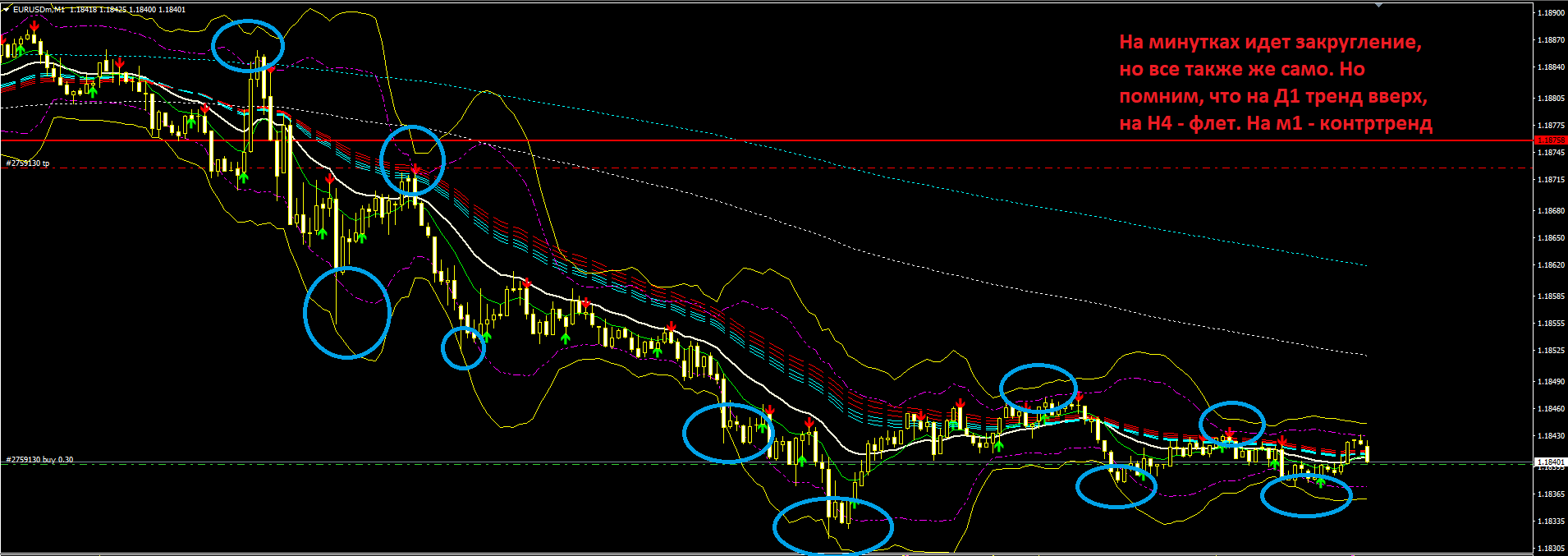Click the 1.18650 price scale label

pos(1551,238)
